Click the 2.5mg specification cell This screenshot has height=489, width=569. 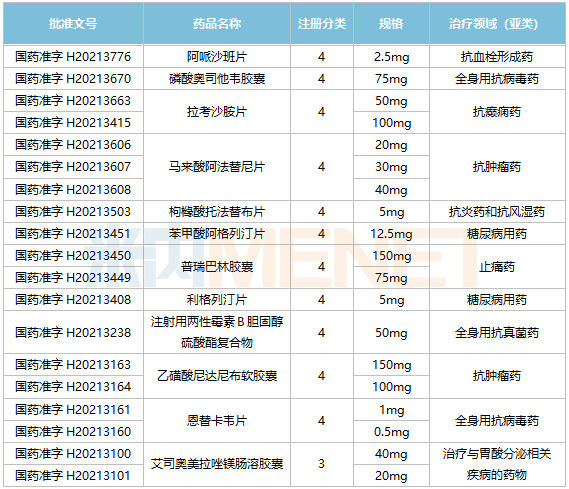(392, 57)
